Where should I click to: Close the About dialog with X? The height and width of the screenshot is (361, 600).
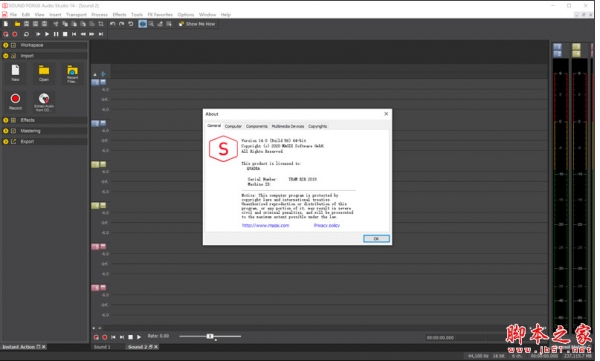click(386, 114)
